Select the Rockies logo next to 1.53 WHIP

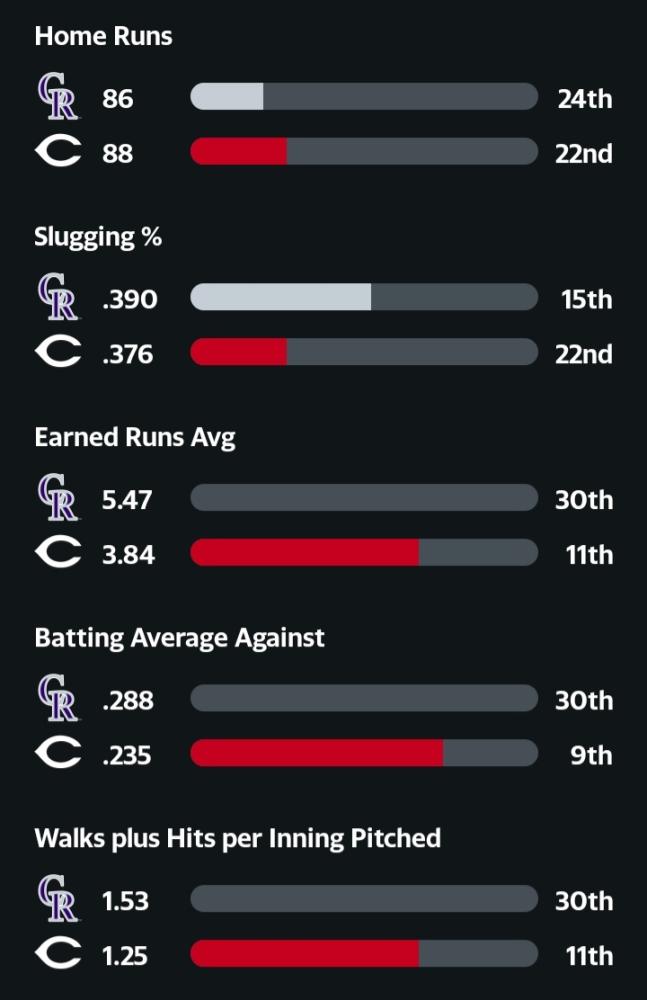tap(57, 898)
